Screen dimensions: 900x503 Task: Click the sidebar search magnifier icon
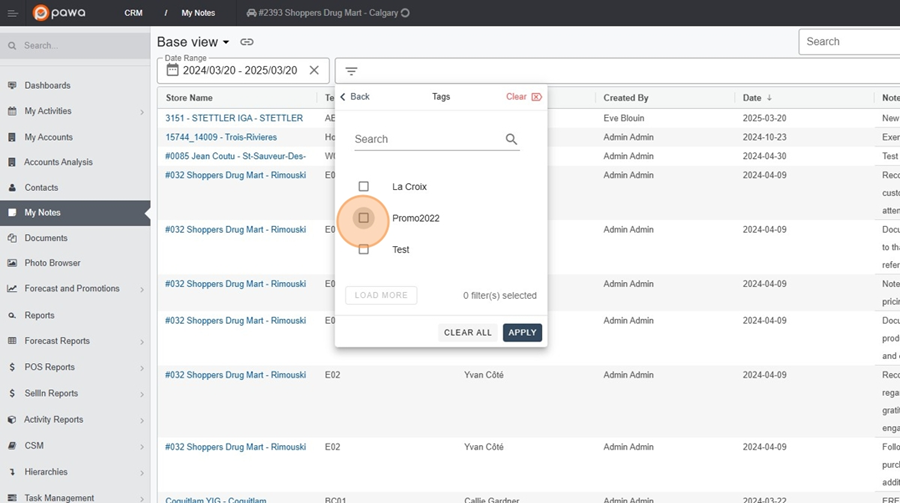tap(12, 45)
